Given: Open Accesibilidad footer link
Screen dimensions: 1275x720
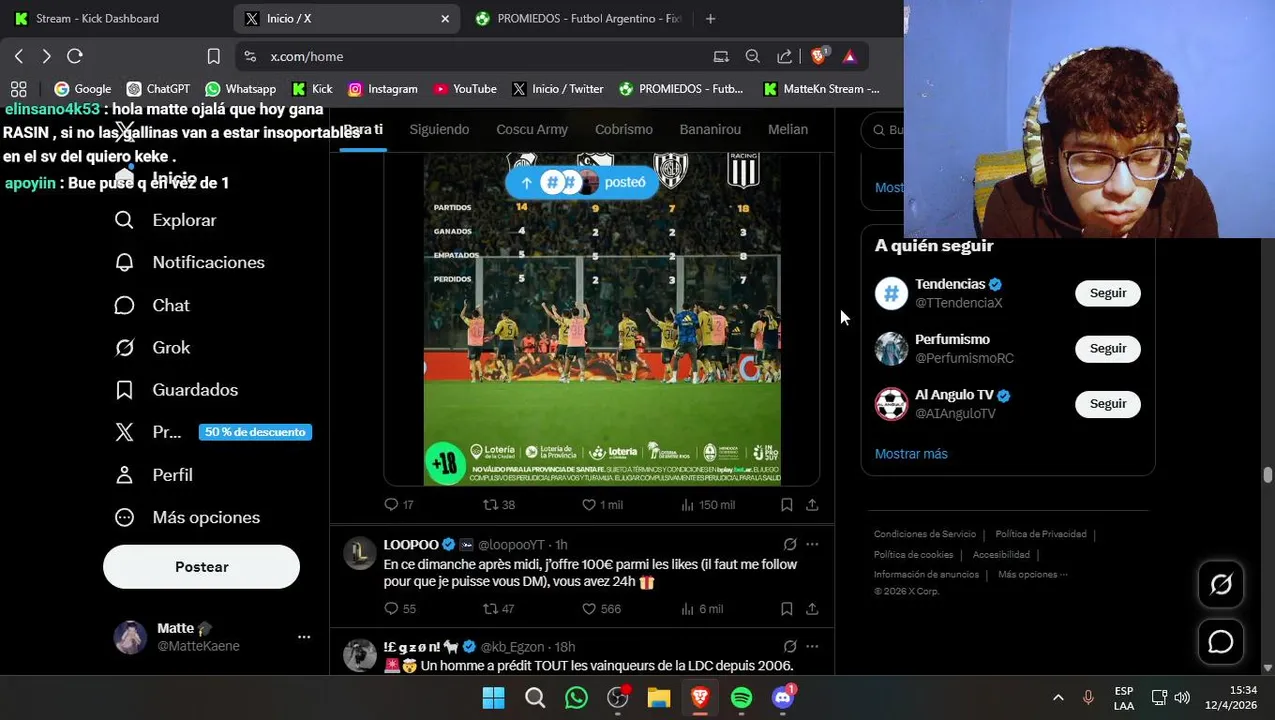Looking at the screenshot, I should (1001, 555).
